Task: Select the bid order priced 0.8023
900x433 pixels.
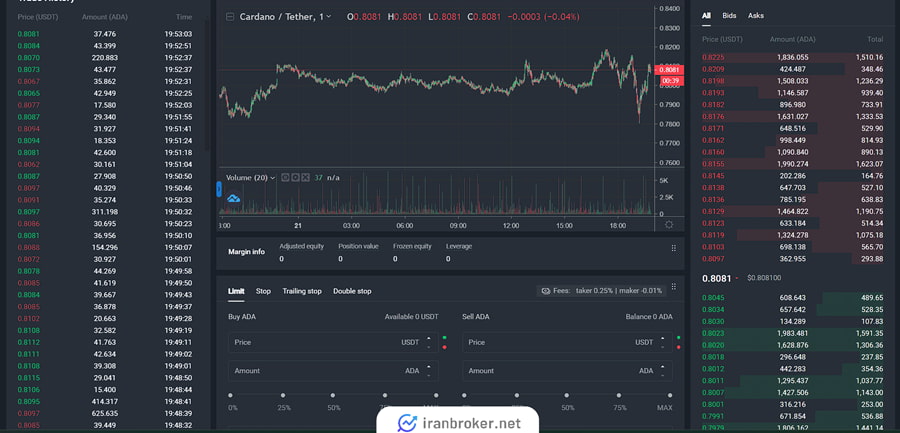Action: (793, 333)
